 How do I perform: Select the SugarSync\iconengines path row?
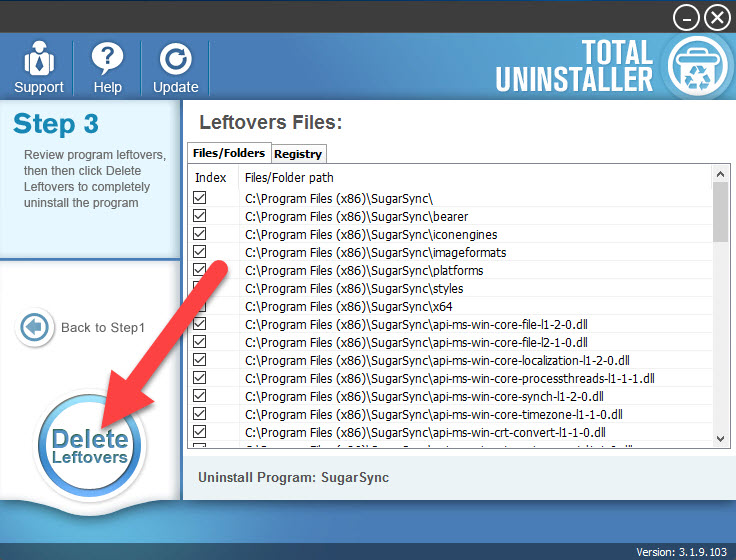click(x=371, y=235)
